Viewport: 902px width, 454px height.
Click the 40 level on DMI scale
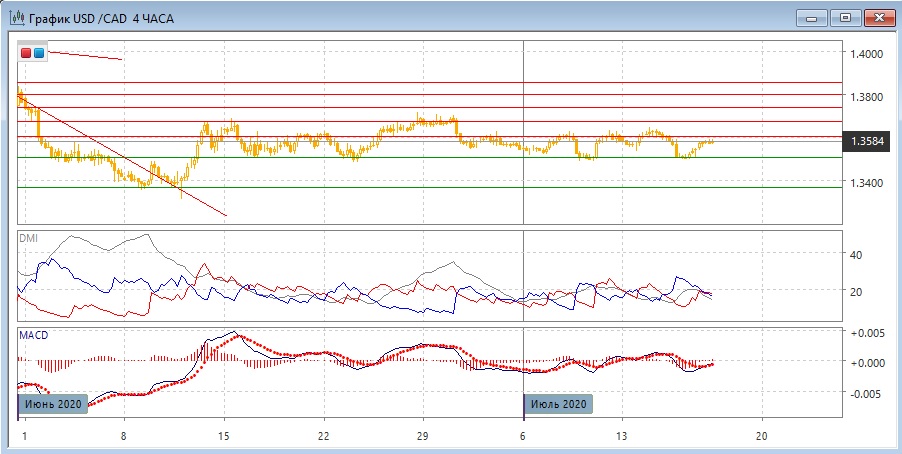point(855,255)
